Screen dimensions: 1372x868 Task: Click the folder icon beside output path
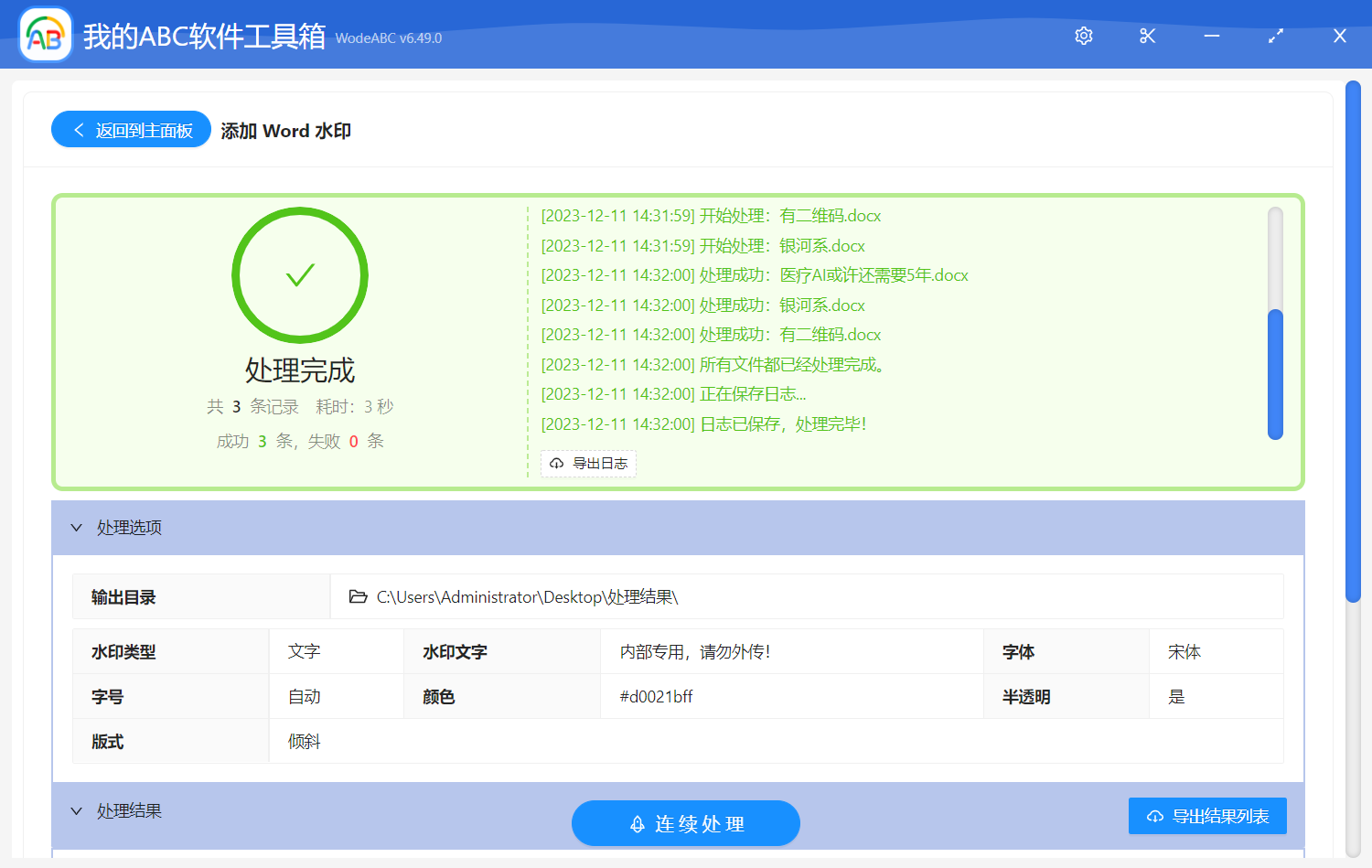359,597
